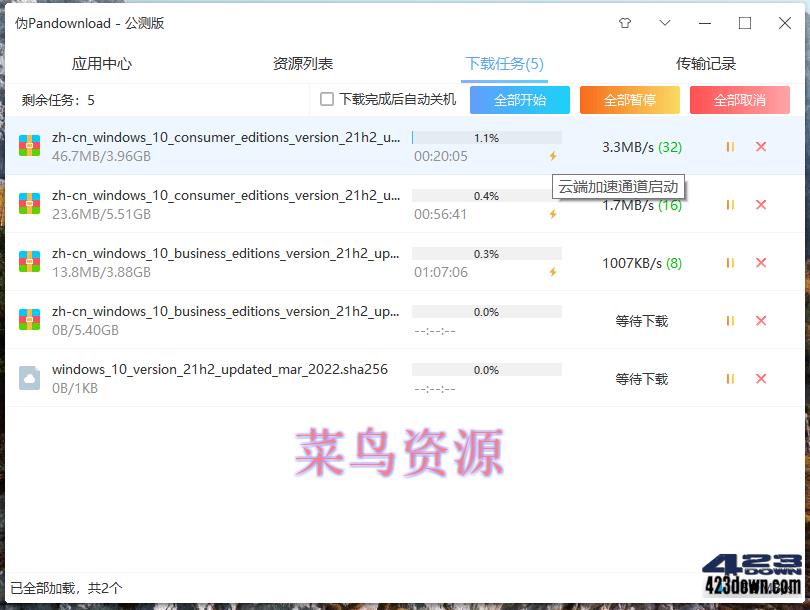Screen dimensions: 810x610
Task: Pause the third business editions download task
Action: coord(729,262)
